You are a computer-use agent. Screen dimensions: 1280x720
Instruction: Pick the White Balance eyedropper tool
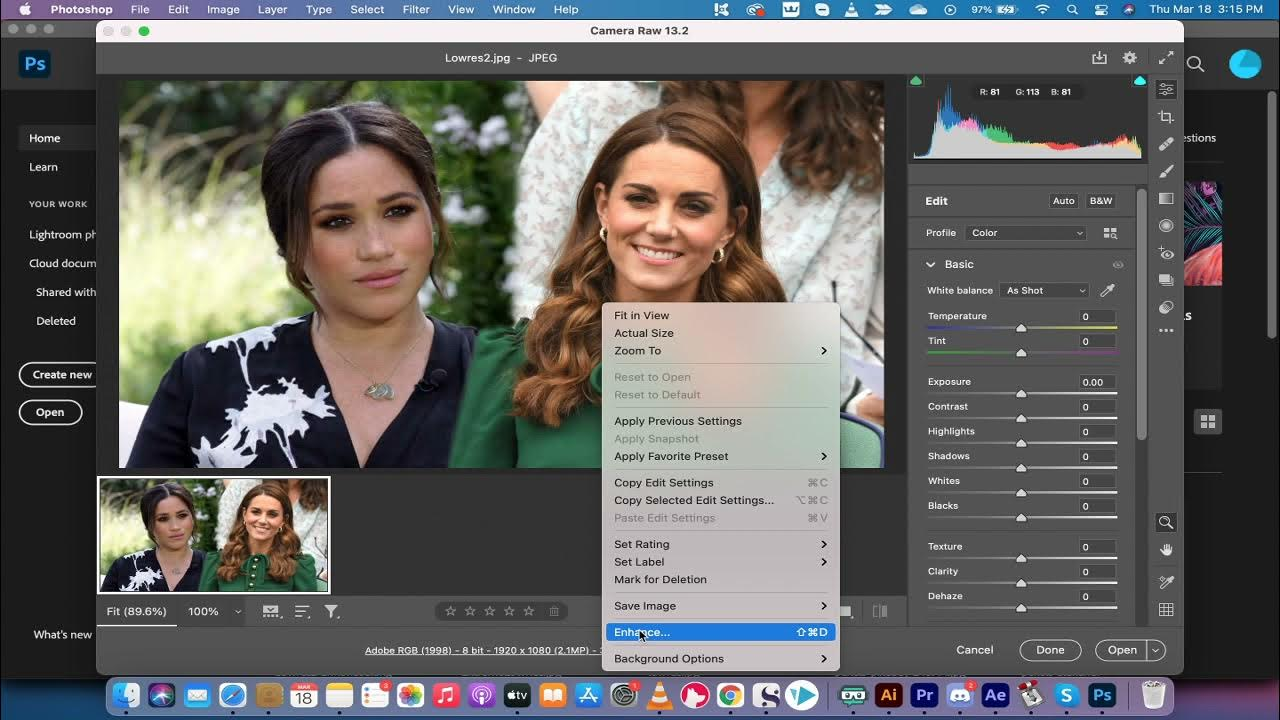tap(1107, 290)
